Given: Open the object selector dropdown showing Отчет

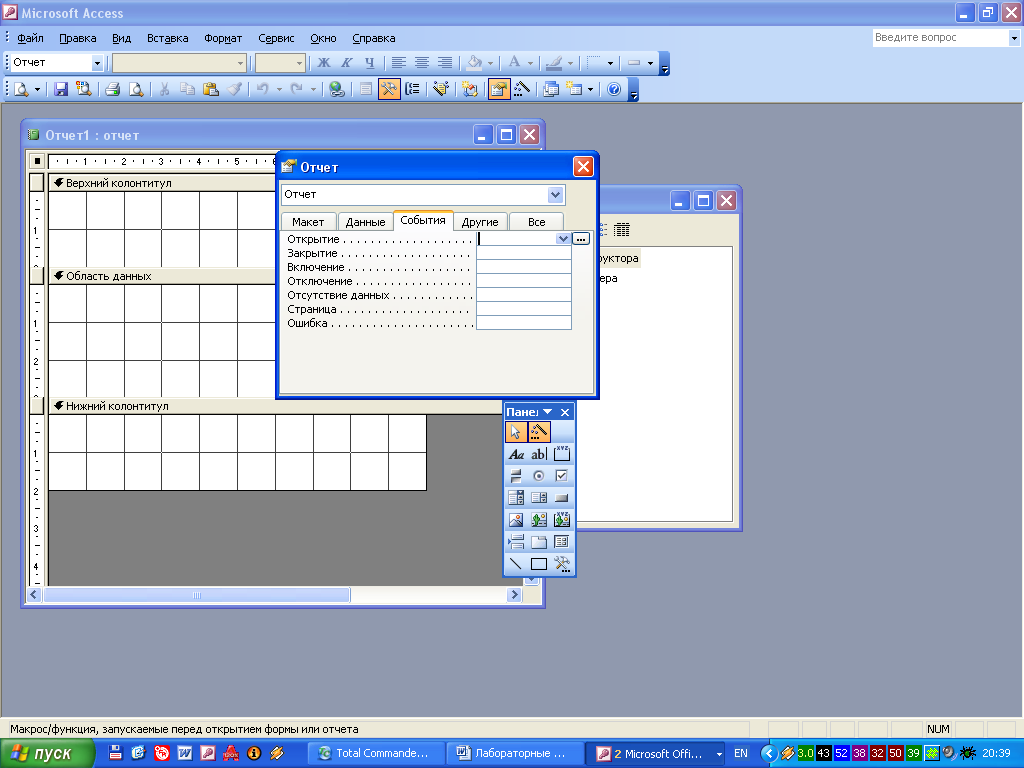Looking at the screenshot, I should click(97, 63).
